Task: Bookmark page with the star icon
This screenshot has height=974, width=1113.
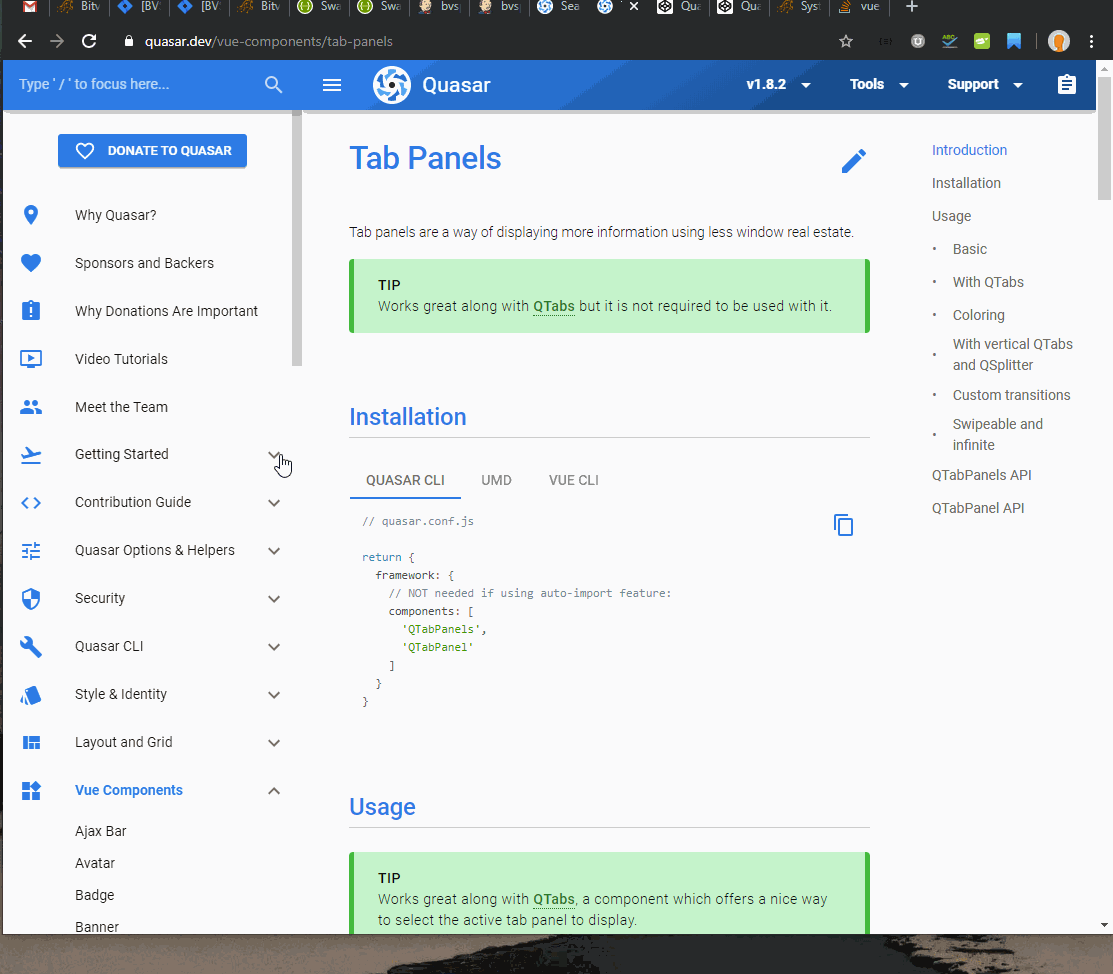Action: pyautogui.click(x=845, y=41)
